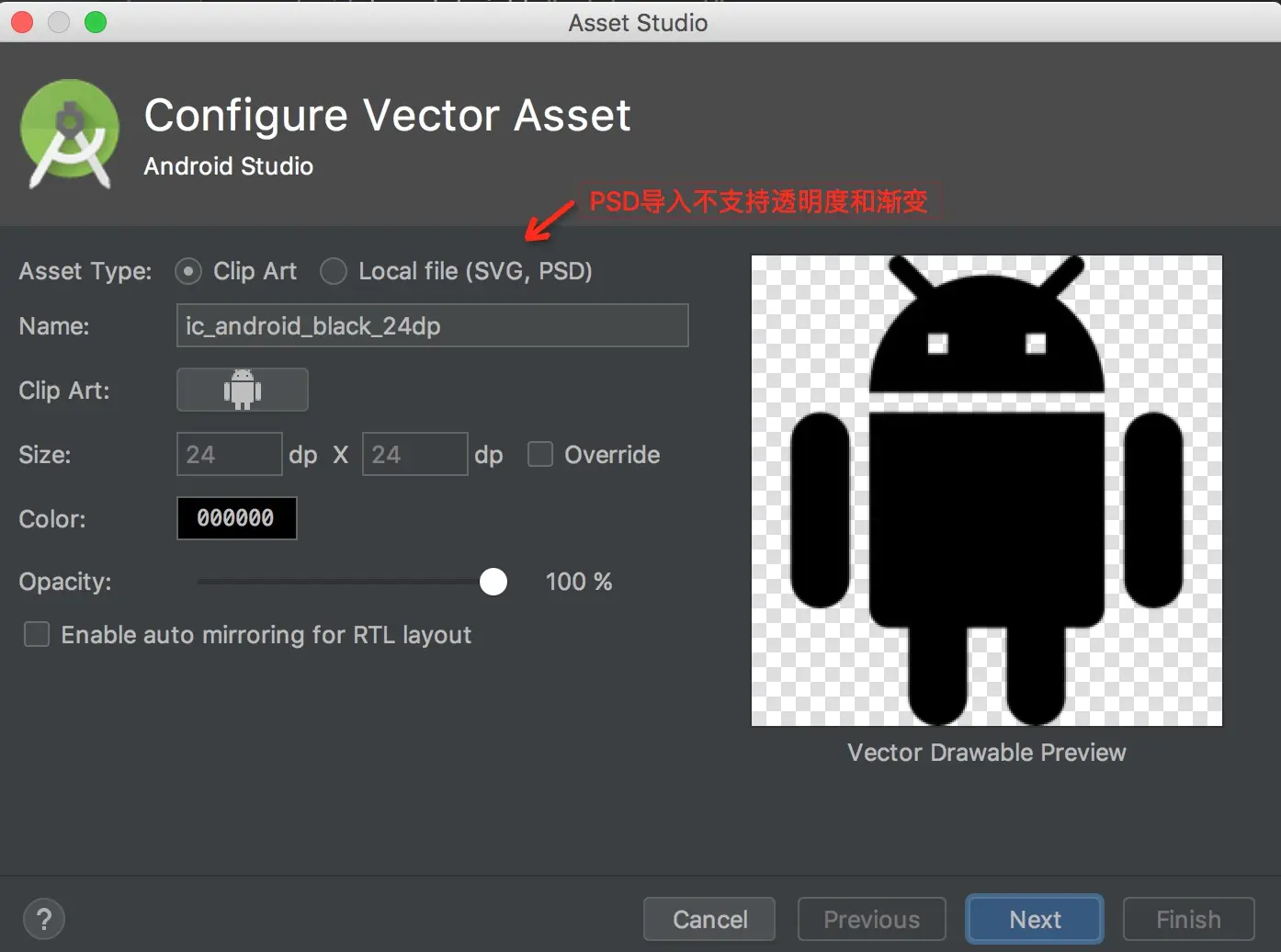This screenshot has width=1281, height=952.
Task: Click the 100 % opacity value
Action: (579, 582)
